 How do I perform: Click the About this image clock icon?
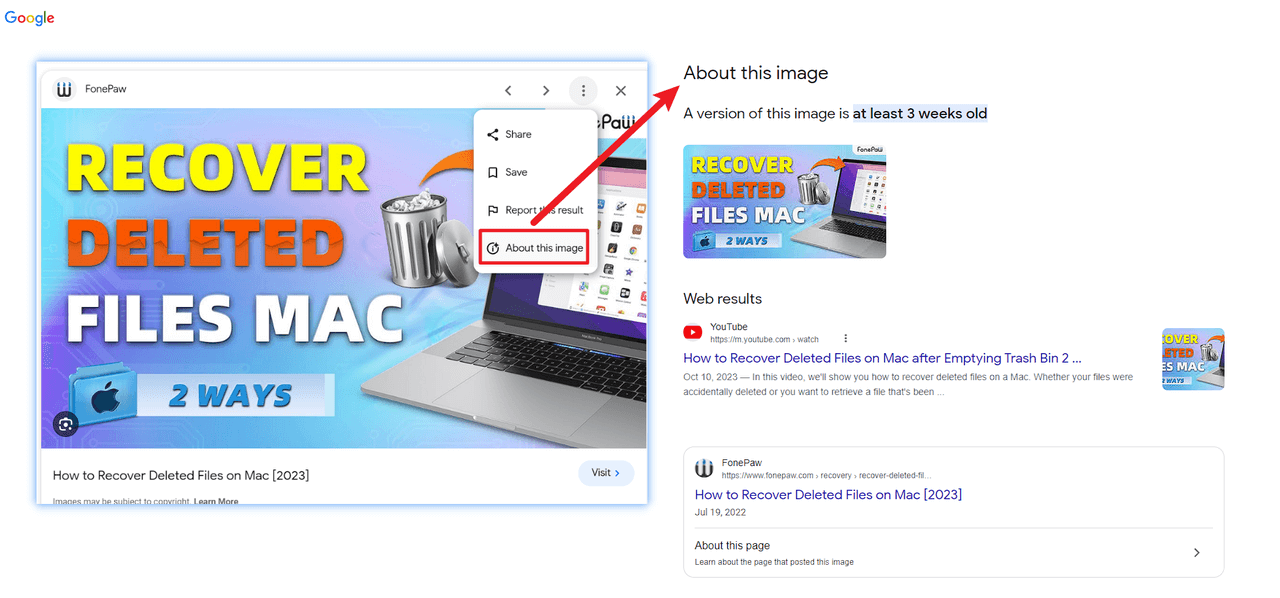tap(492, 248)
